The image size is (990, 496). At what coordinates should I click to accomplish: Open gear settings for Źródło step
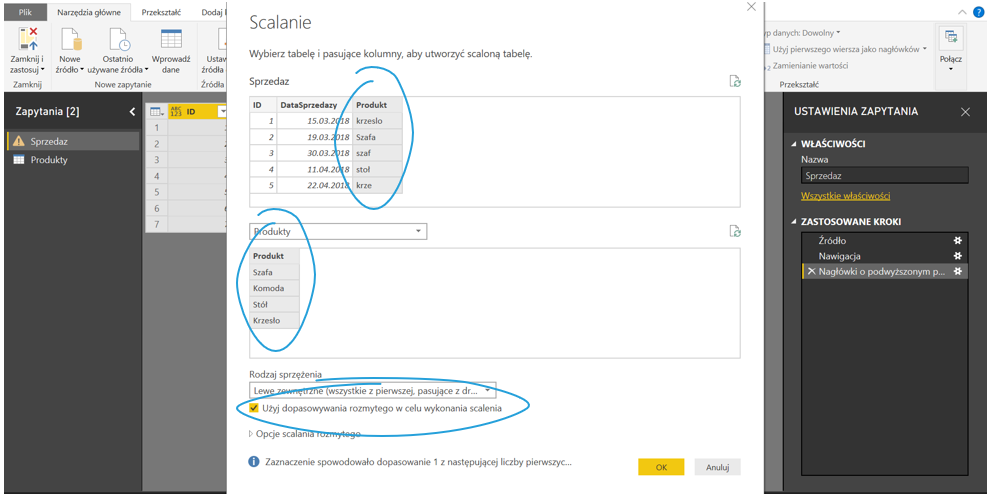click(x=957, y=241)
